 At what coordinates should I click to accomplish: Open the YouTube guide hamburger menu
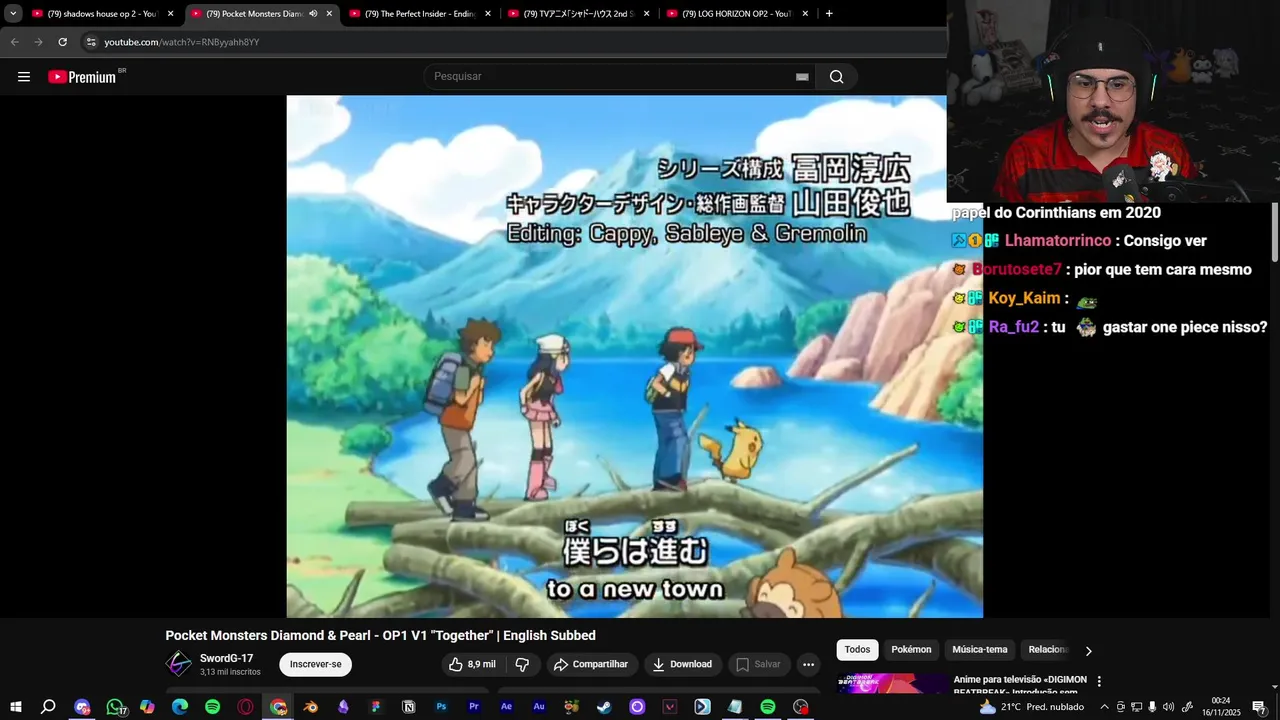(24, 77)
